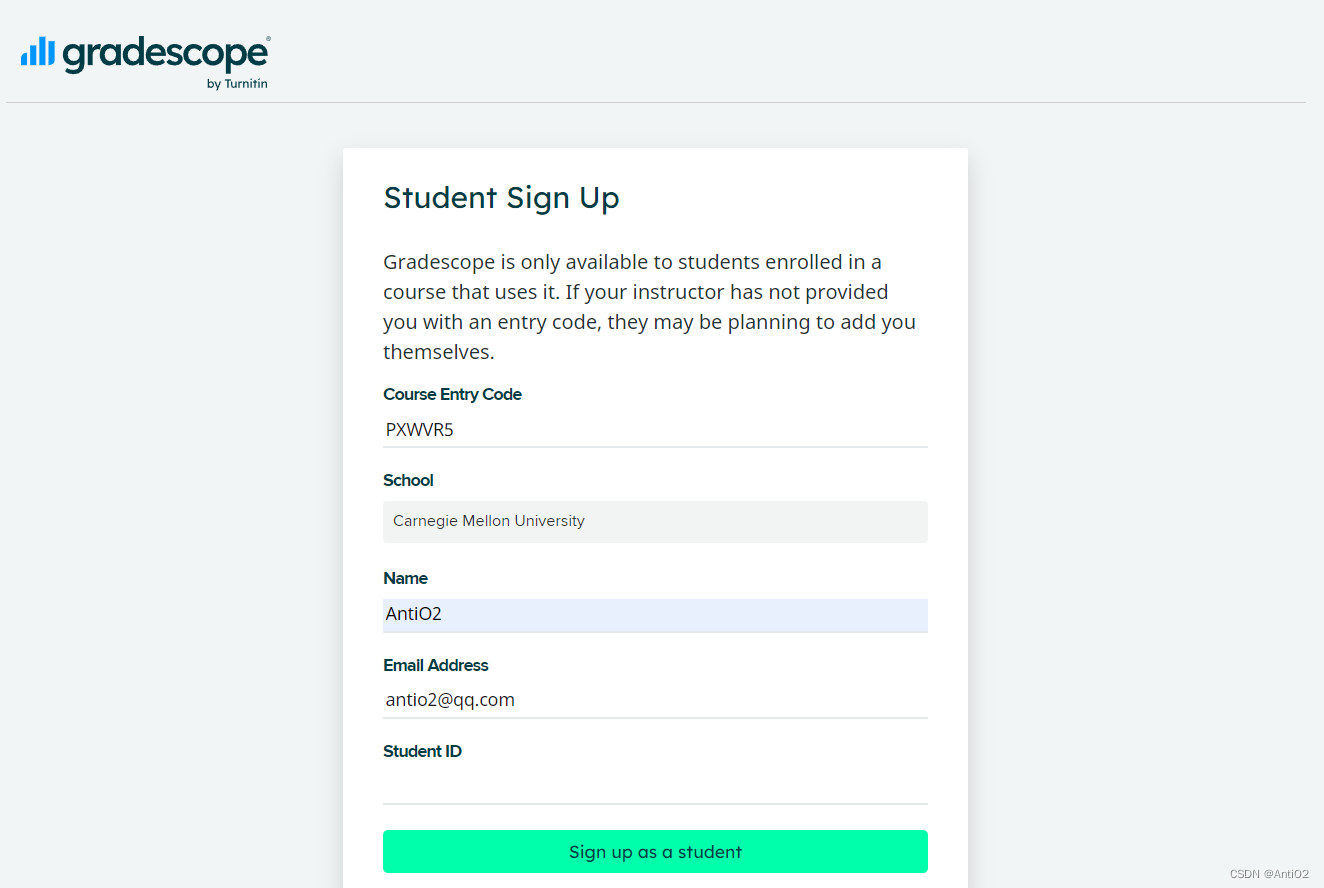
Task: Focus the Email Address field with antio2@qq.com
Action: pyautogui.click(x=655, y=700)
